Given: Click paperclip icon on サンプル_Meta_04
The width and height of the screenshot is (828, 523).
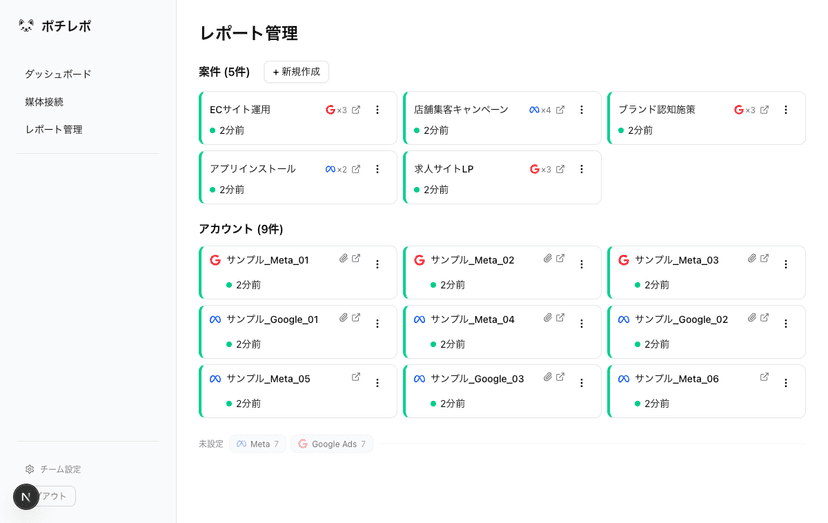Looking at the screenshot, I should point(548,317).
